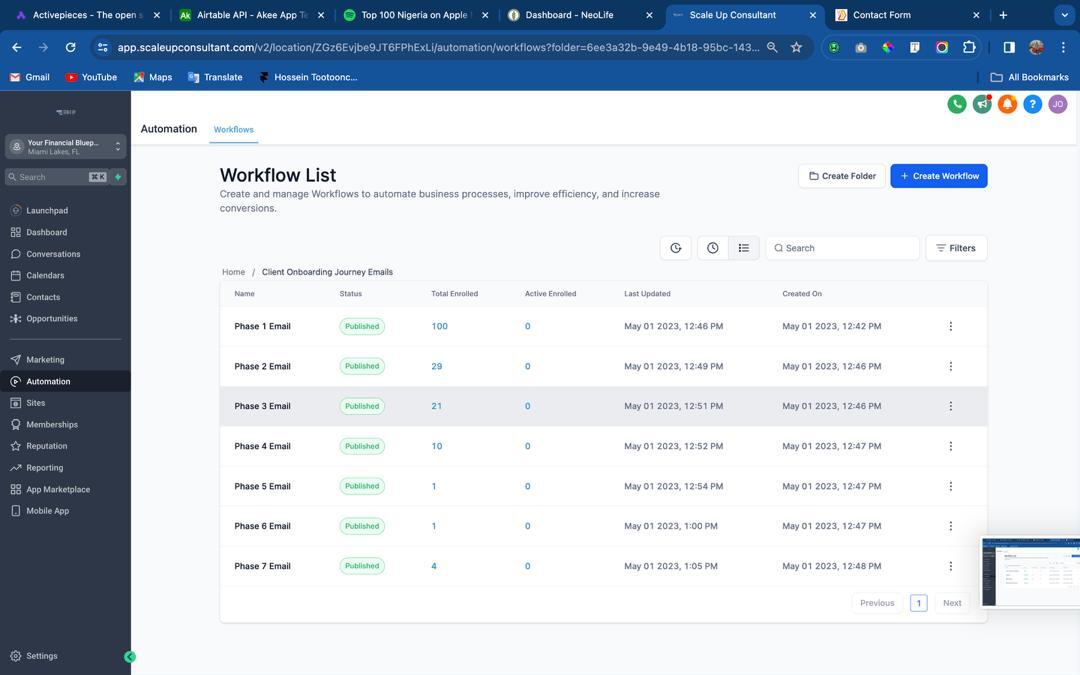Click the green phone dialer icon

957,104
